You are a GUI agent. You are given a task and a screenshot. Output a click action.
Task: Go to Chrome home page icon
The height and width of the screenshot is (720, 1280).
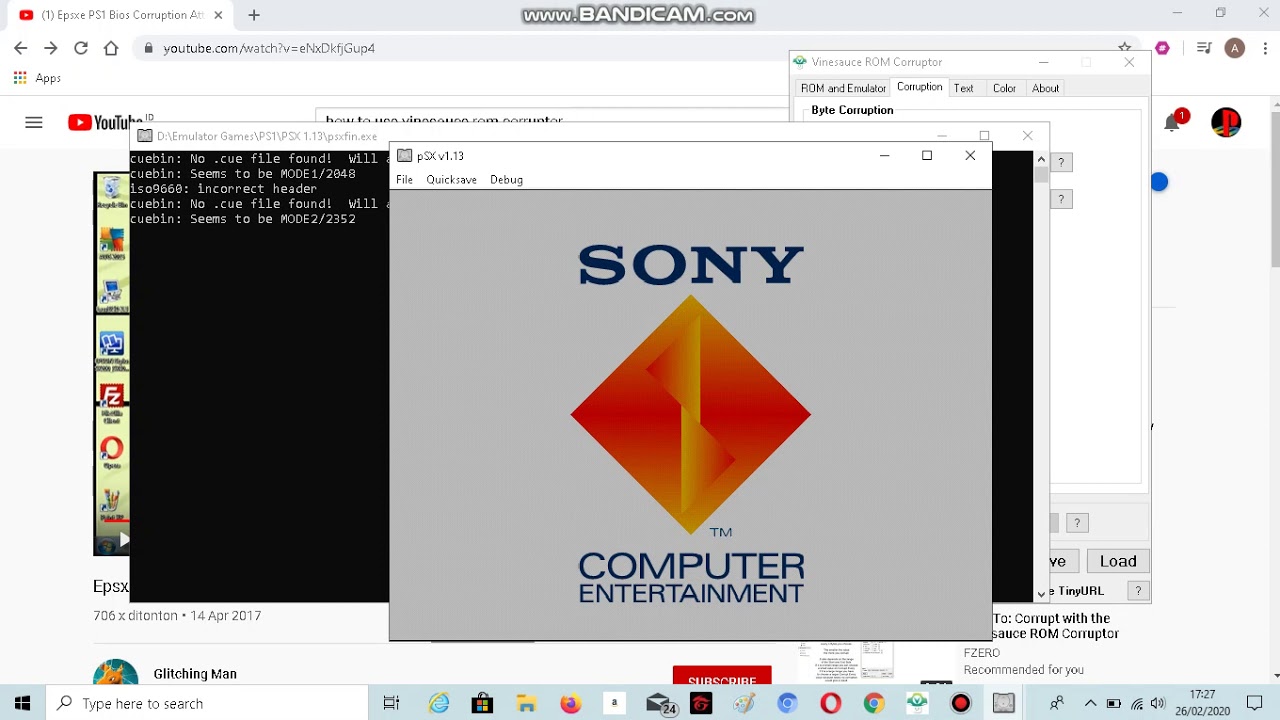(x=111, y=48)
